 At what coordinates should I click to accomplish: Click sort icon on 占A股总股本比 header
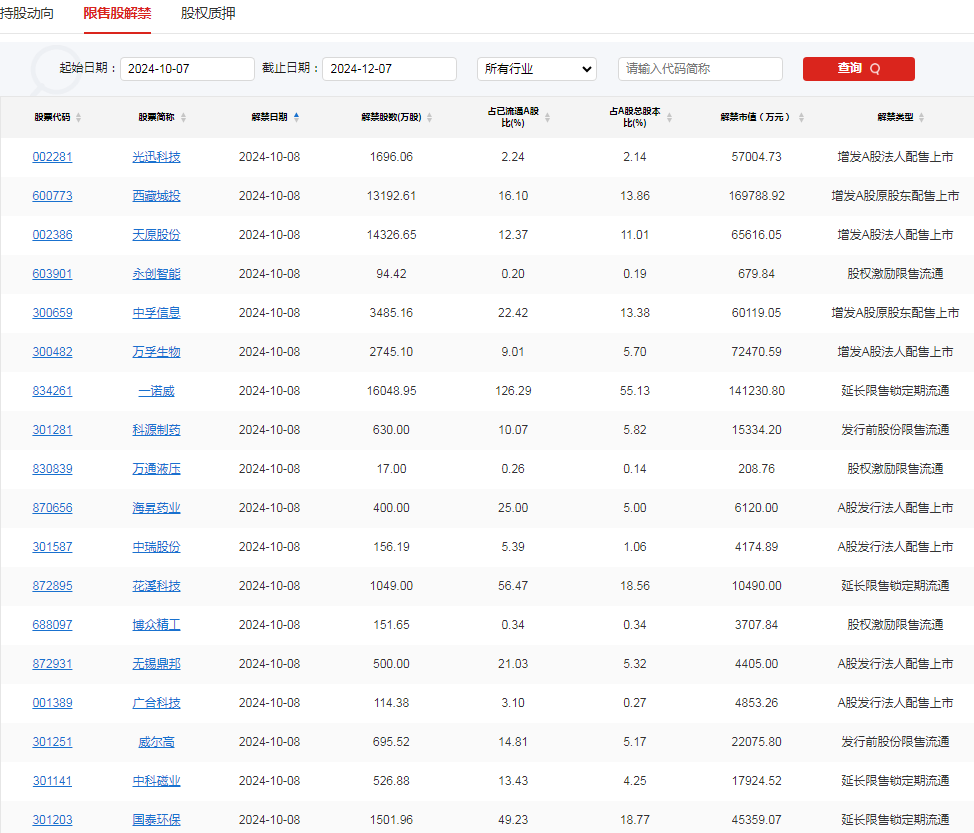click(669, 117)
